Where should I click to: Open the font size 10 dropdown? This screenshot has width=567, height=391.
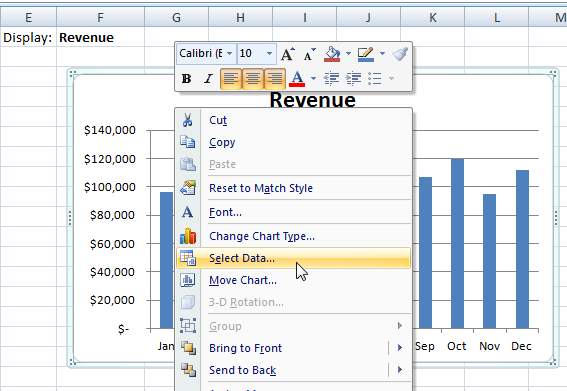(x=269, y=54)
